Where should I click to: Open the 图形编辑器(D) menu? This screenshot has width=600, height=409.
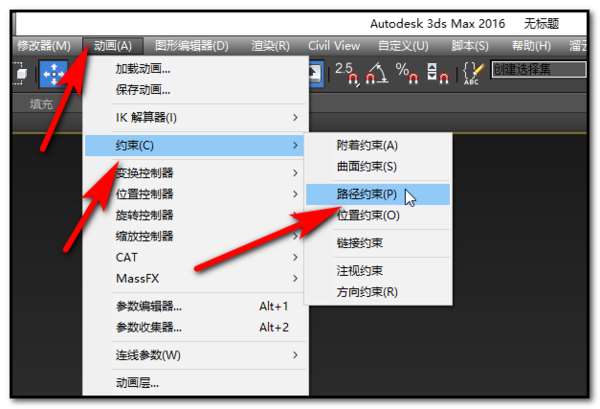(x=192, y=46)
